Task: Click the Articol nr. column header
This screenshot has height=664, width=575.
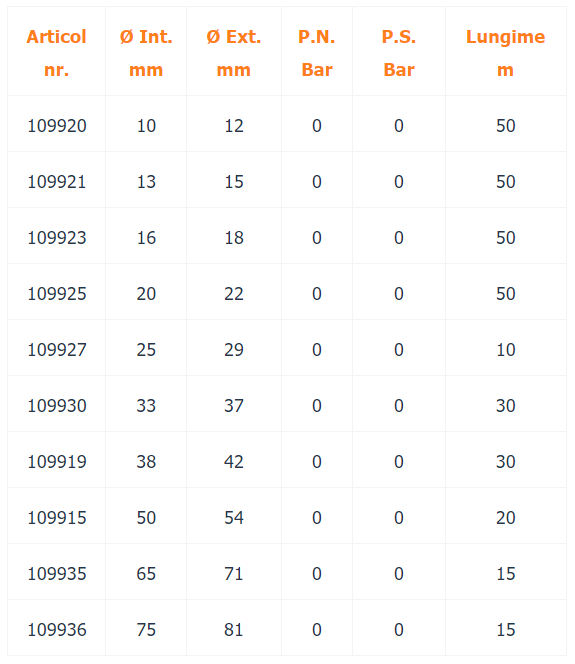Action: click(x=57, y=53)
